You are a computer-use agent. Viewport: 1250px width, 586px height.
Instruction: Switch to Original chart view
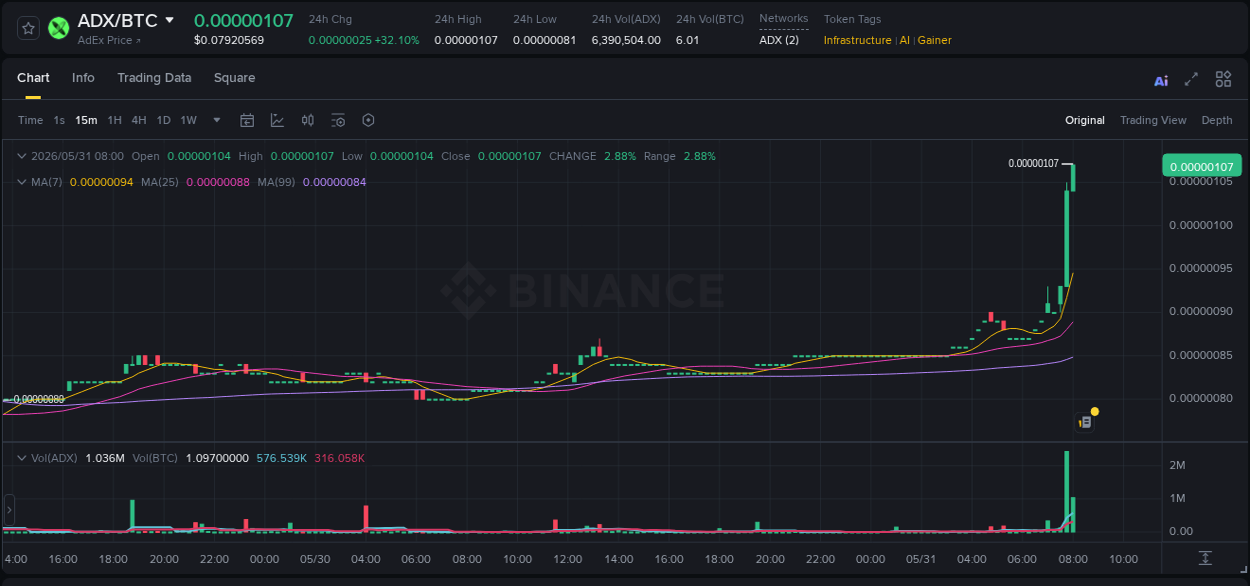point(1084,120)
